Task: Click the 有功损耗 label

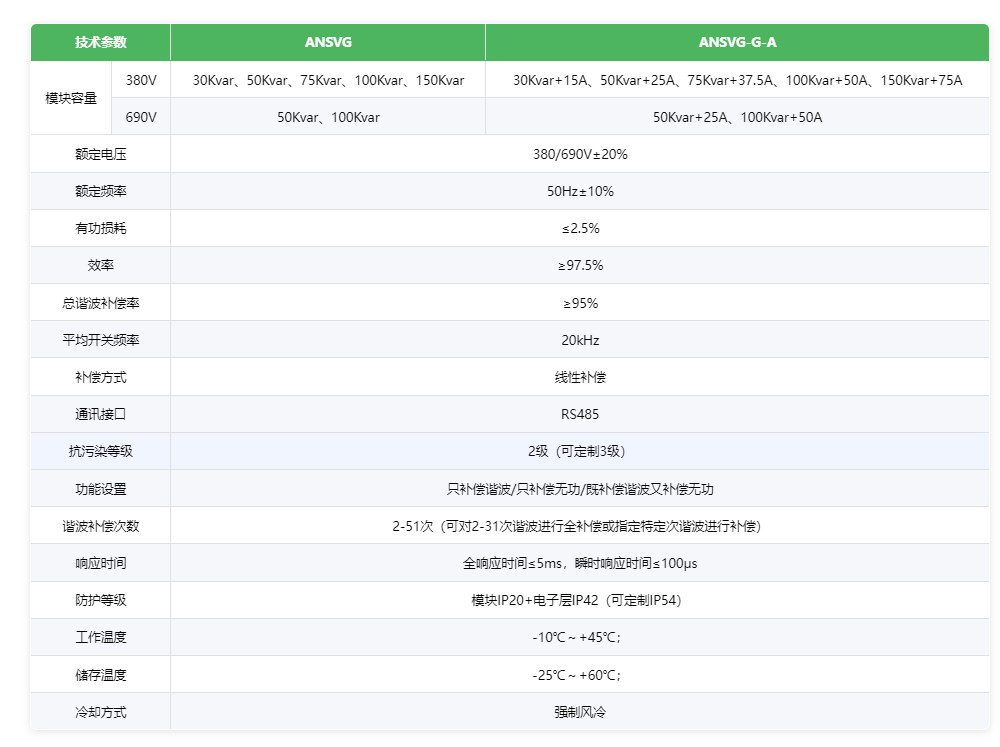Action: tap(101, 228)
